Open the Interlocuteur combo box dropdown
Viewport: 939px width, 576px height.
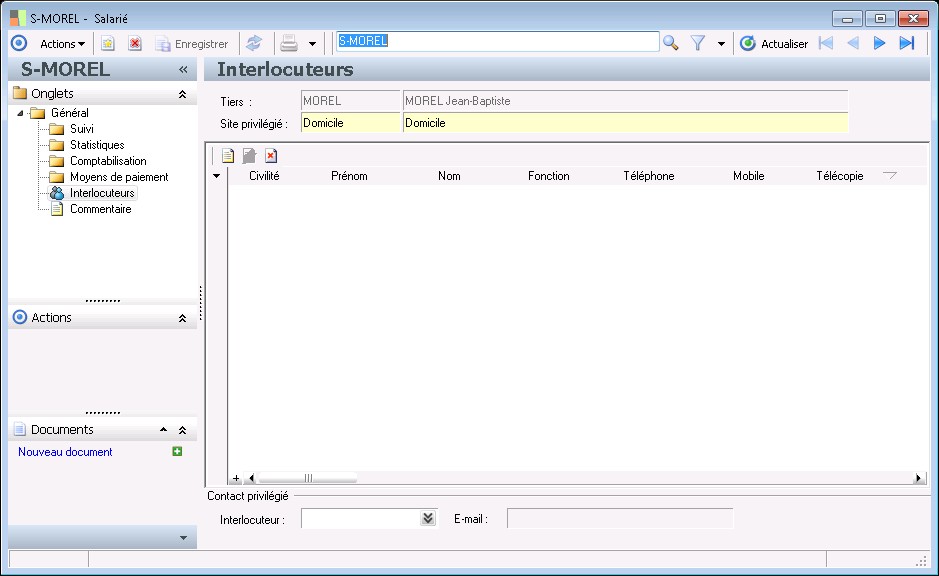[x=428, y=518]
